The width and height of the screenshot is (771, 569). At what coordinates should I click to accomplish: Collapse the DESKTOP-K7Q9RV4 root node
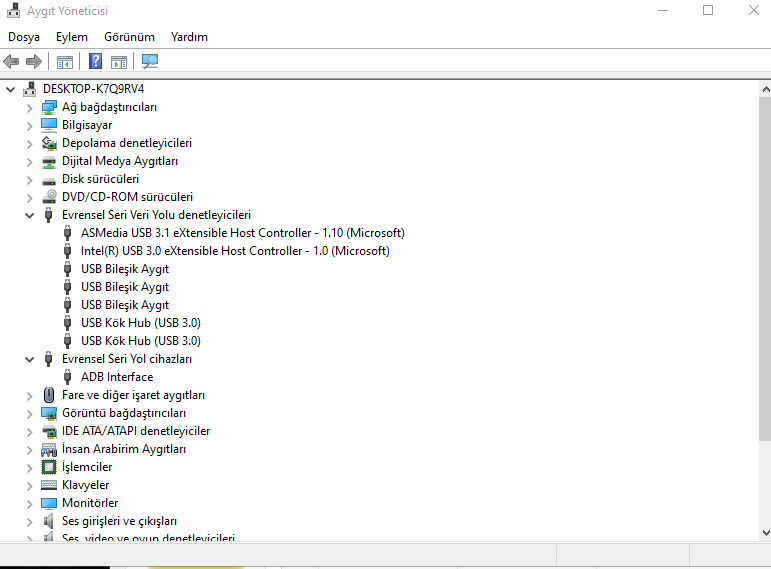[x=11, y=89]
